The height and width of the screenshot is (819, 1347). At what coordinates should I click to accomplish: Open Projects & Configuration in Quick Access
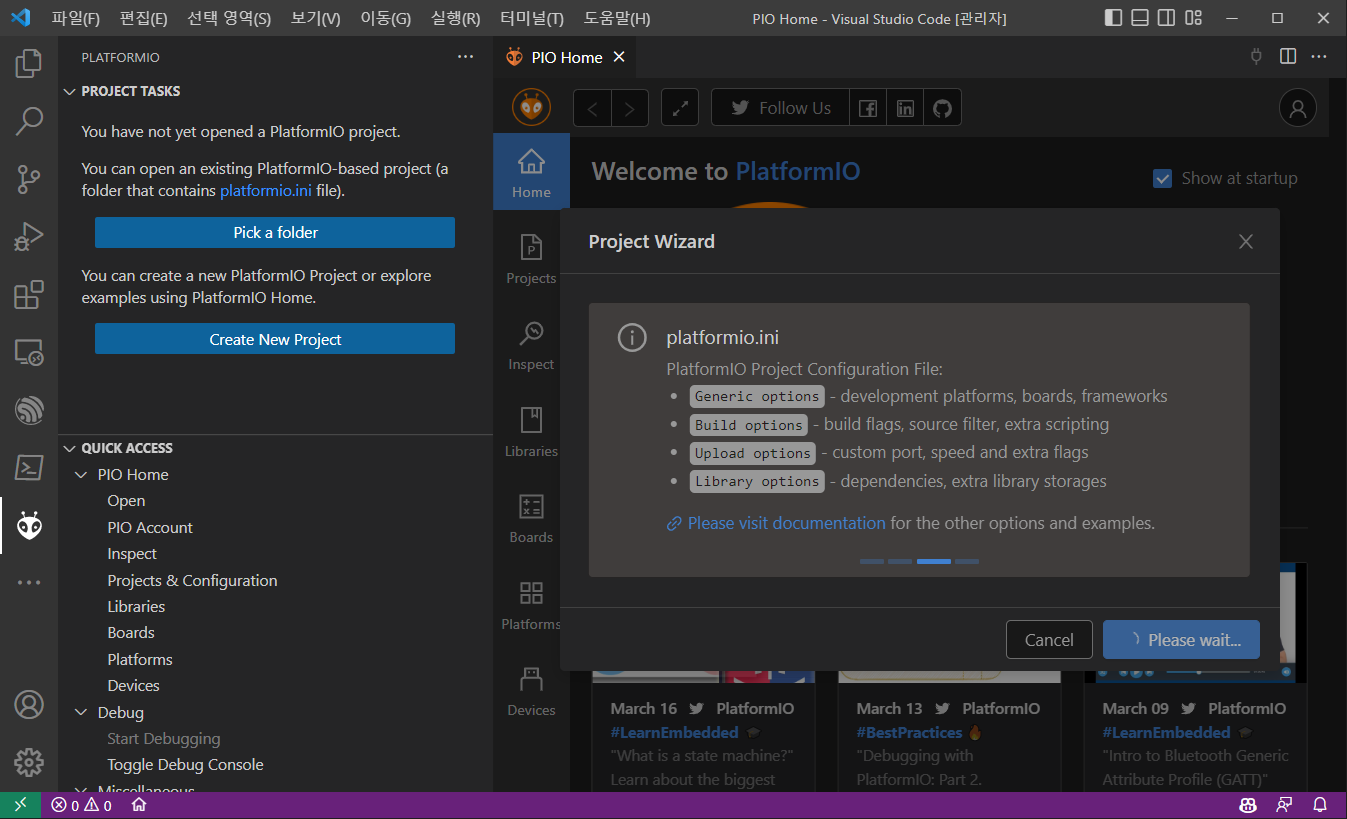[x=192, y=581]
